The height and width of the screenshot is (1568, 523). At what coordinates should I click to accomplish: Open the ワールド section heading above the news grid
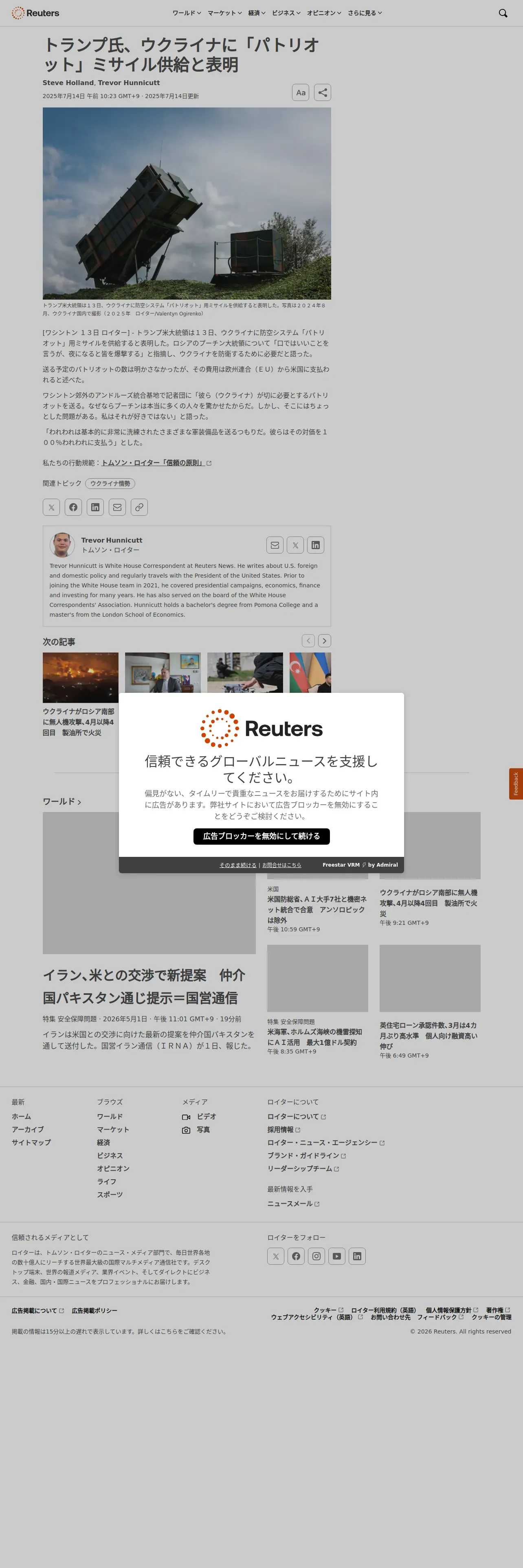62,802
